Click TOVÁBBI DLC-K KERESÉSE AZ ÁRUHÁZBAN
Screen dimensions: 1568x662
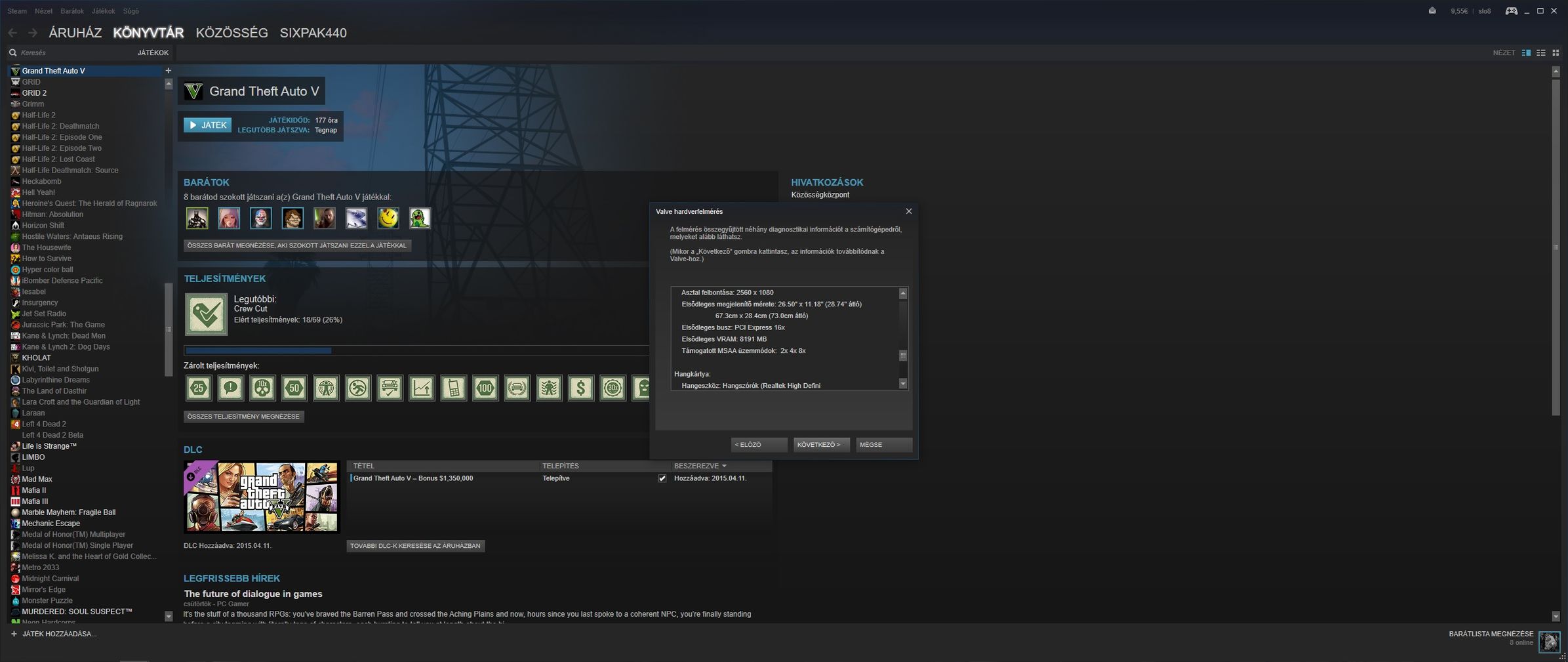[415, 546]
